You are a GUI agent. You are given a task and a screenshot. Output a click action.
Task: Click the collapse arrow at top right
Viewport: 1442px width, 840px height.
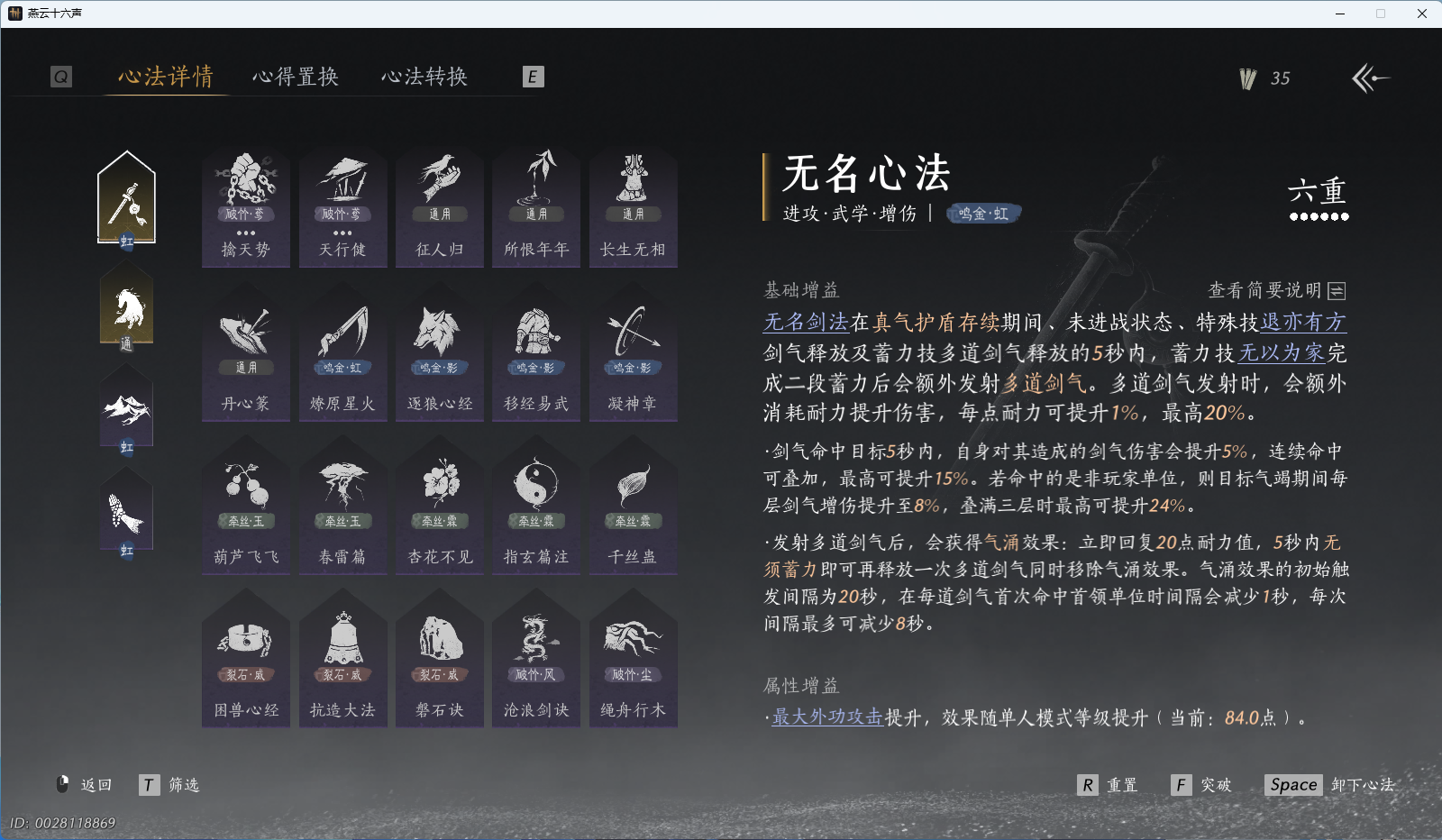pyautogui.click(x=1371, y=79)
